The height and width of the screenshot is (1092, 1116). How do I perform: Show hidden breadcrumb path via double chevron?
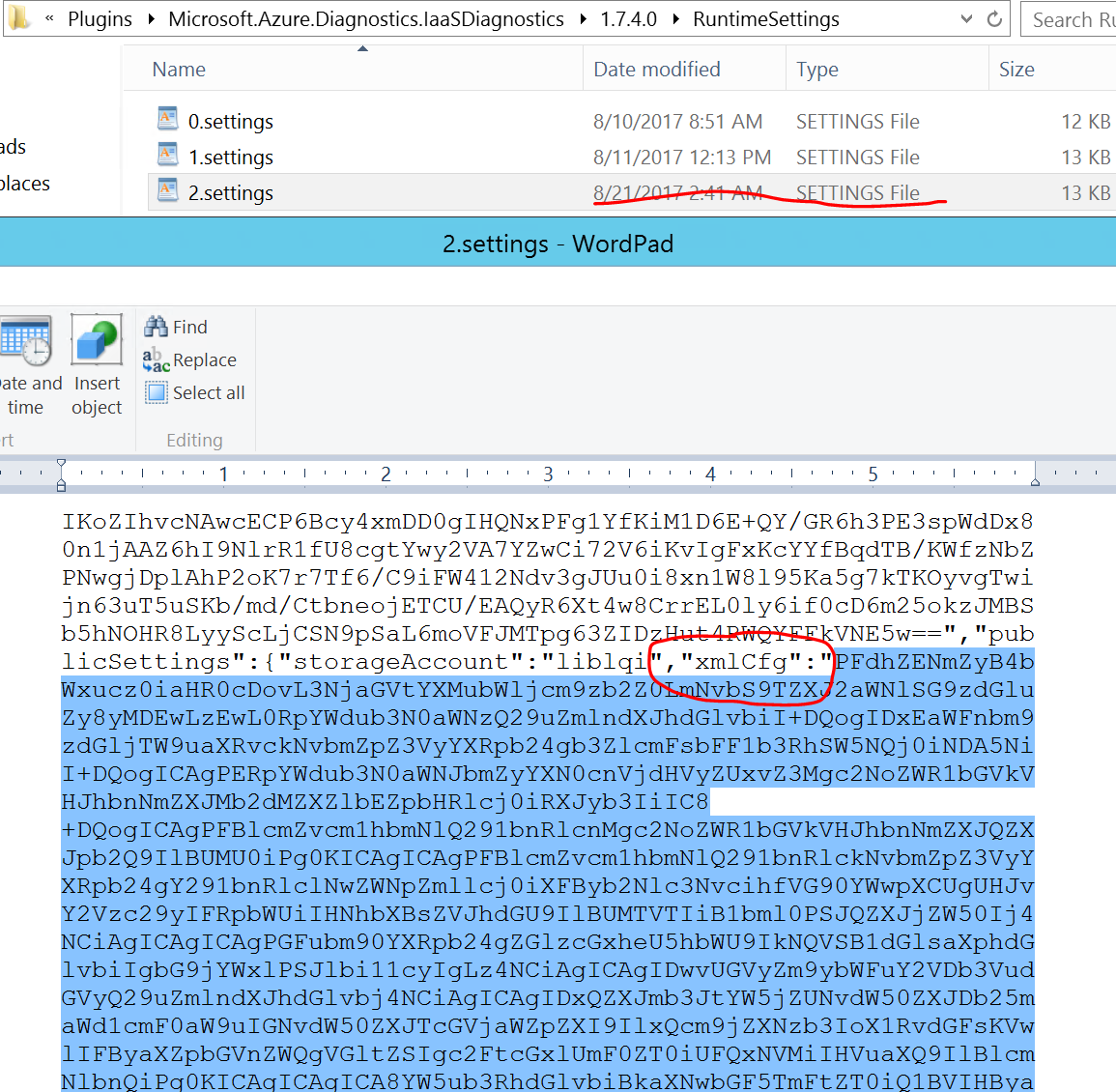tap(49, 19)
